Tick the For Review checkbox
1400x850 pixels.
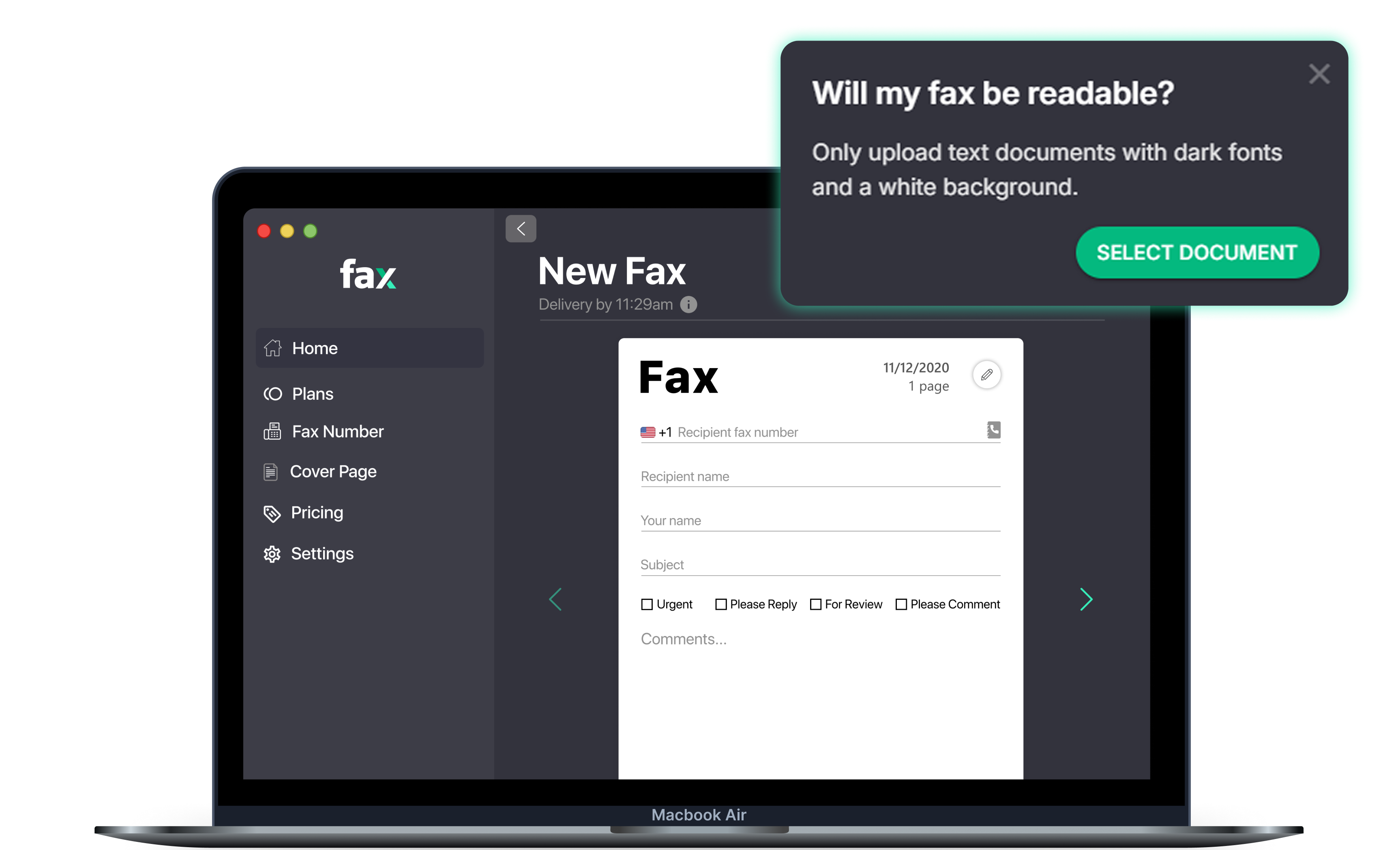coord(815,604)
